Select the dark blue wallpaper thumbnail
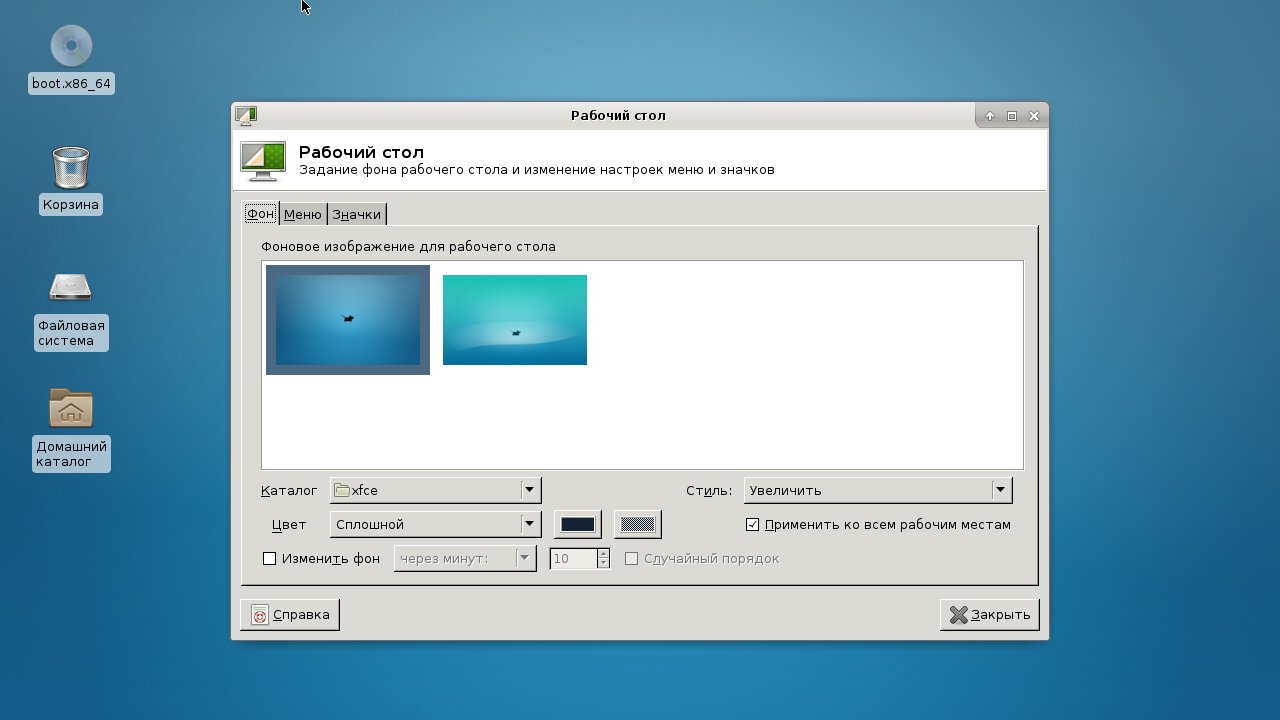Viewport: 1280px width, 720px height. (x=348, y=320)
